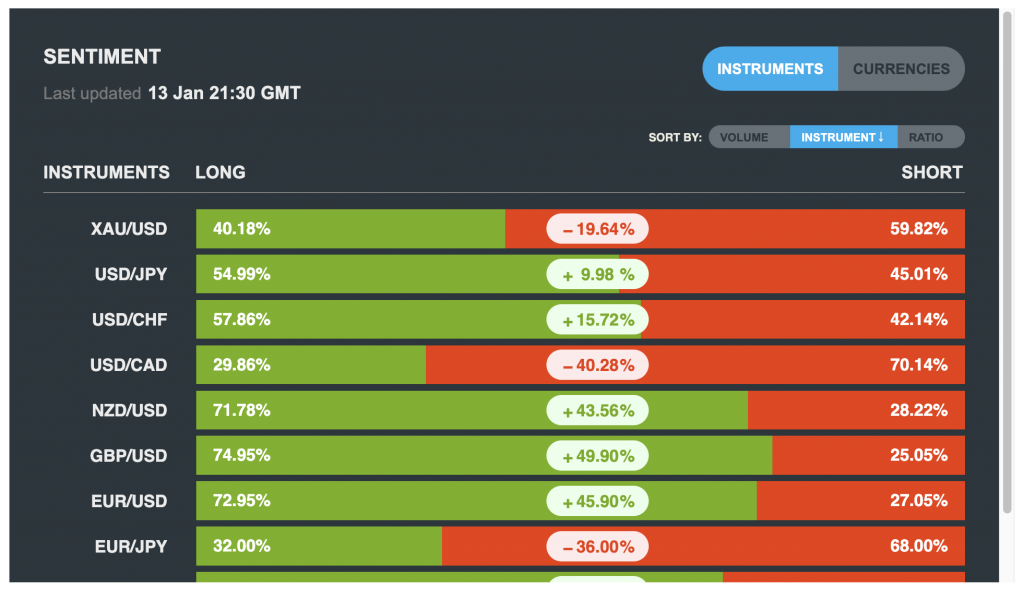The width and height of the screenshot is (1024, 599).
Task: Open the USD/CAD instrument
Action: [129, 365]
